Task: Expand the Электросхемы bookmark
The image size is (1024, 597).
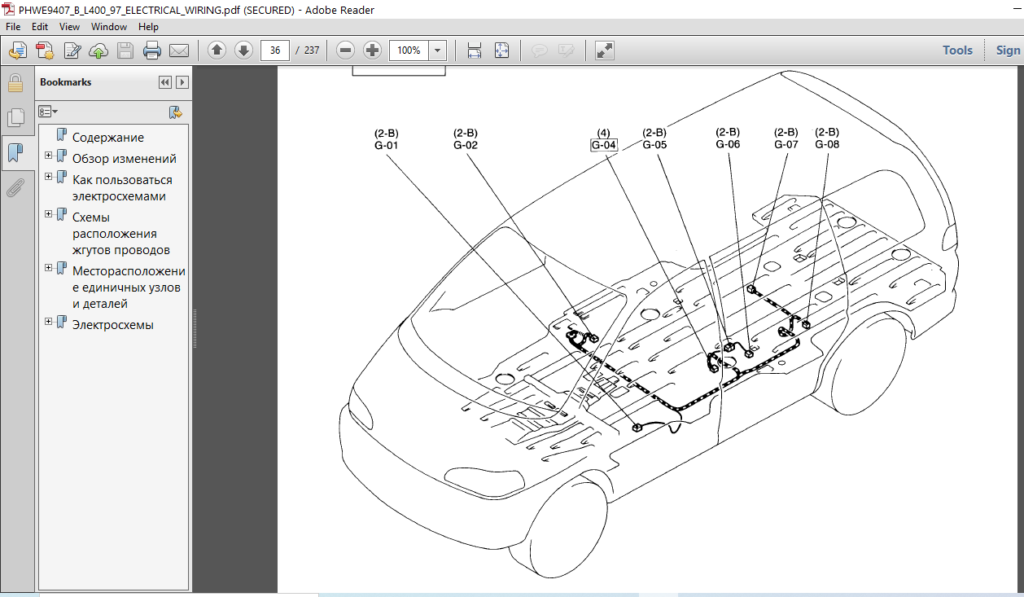Action: click(x=48, y=321)
